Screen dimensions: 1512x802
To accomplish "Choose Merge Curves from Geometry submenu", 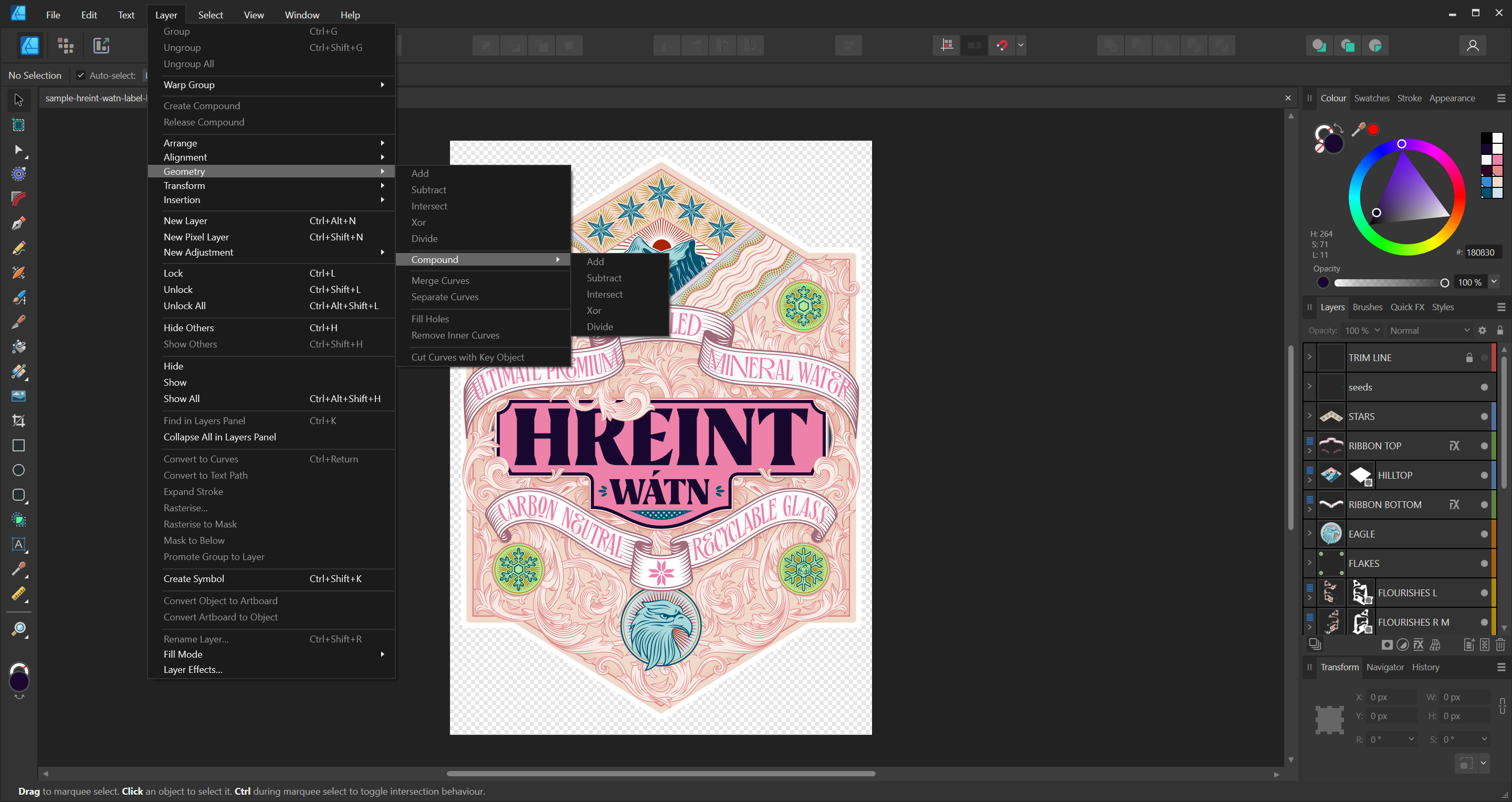I will coord(439,280).
